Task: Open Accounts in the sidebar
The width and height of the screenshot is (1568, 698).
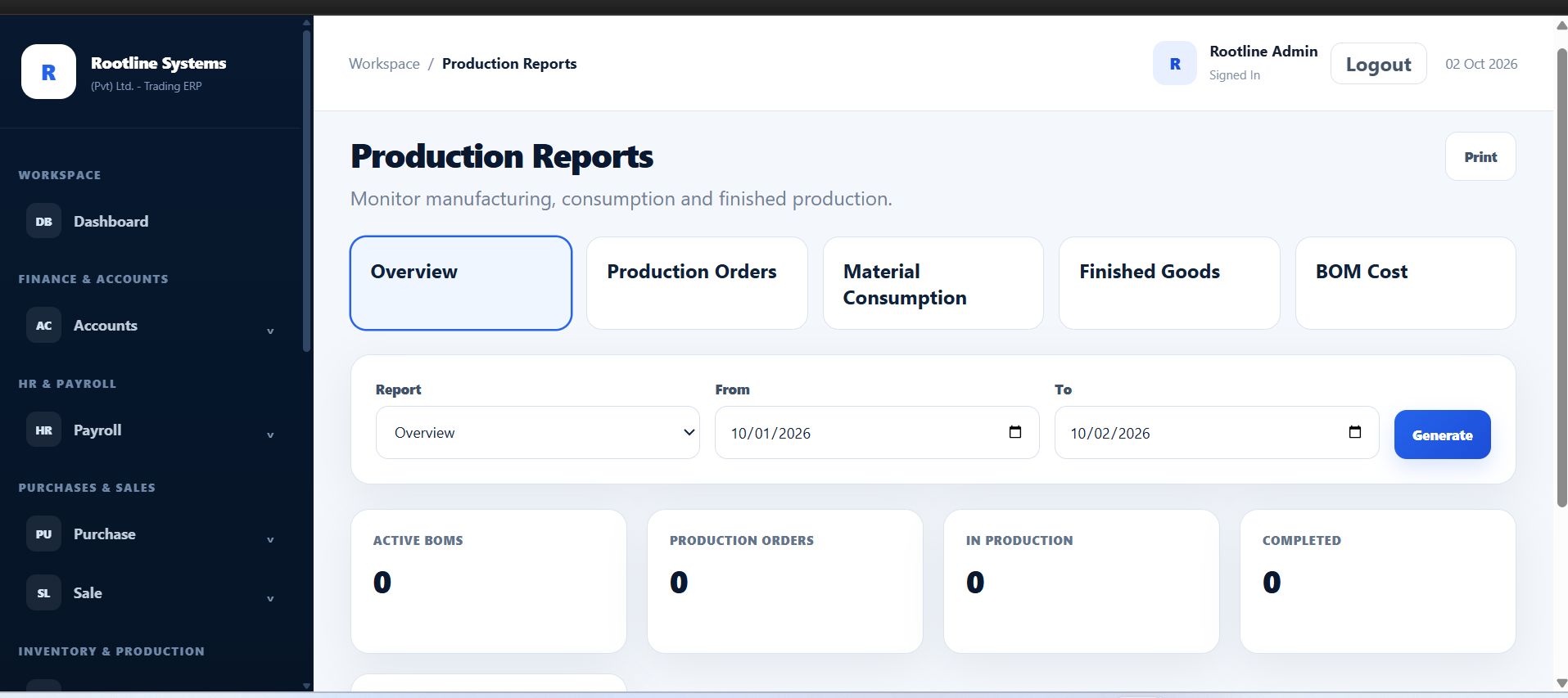Action: click(x=106, y=326)
